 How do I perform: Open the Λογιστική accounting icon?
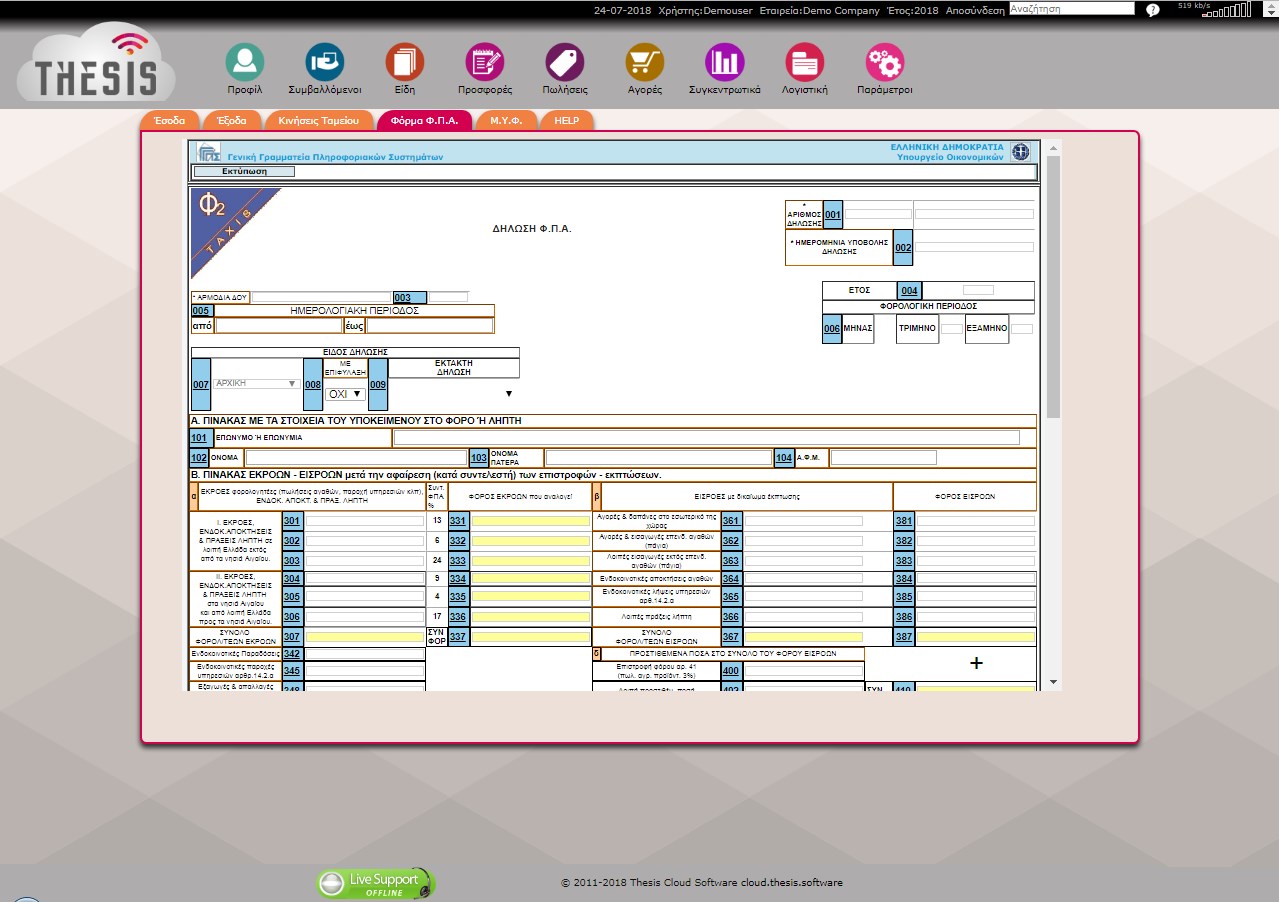tap(804, 63)
